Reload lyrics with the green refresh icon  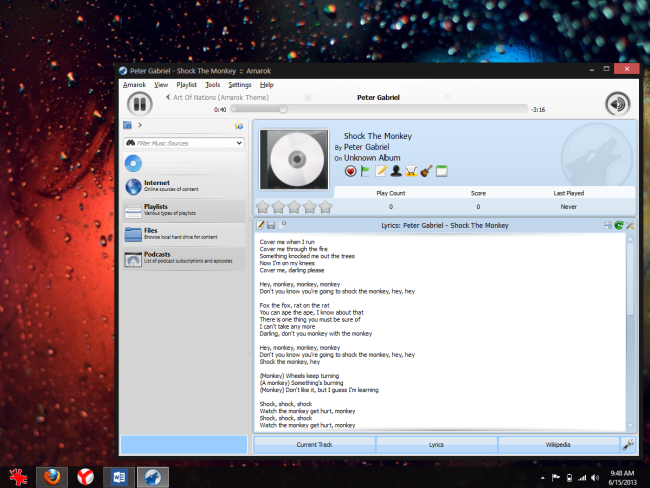click(619, 225)
